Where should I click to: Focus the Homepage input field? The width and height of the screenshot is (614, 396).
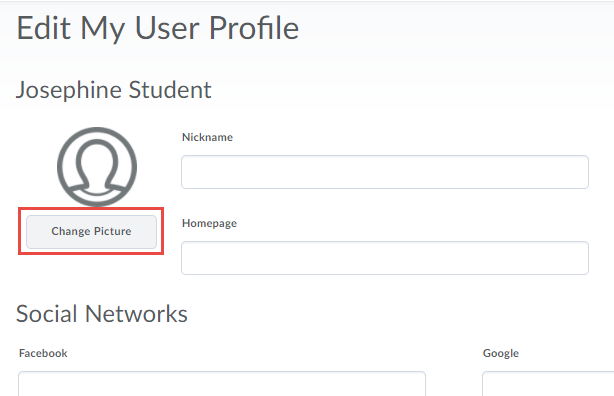385,258
